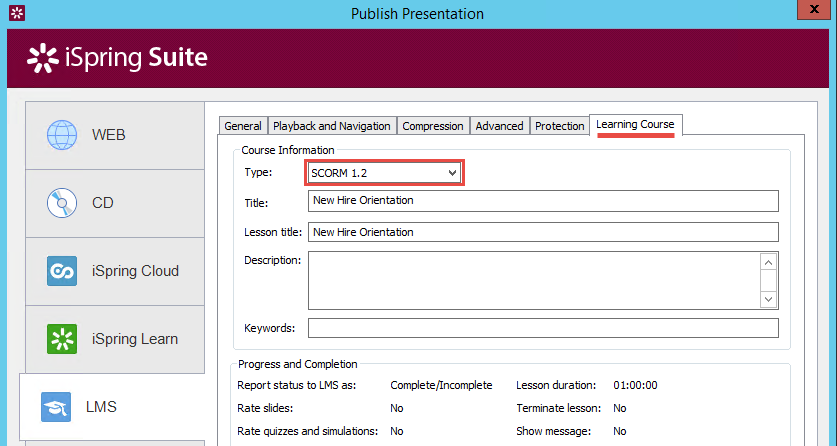The height and width of the screenshot is (446, 837).
Task: Click the Report status to LMS as label
Action: coord(296,385)
